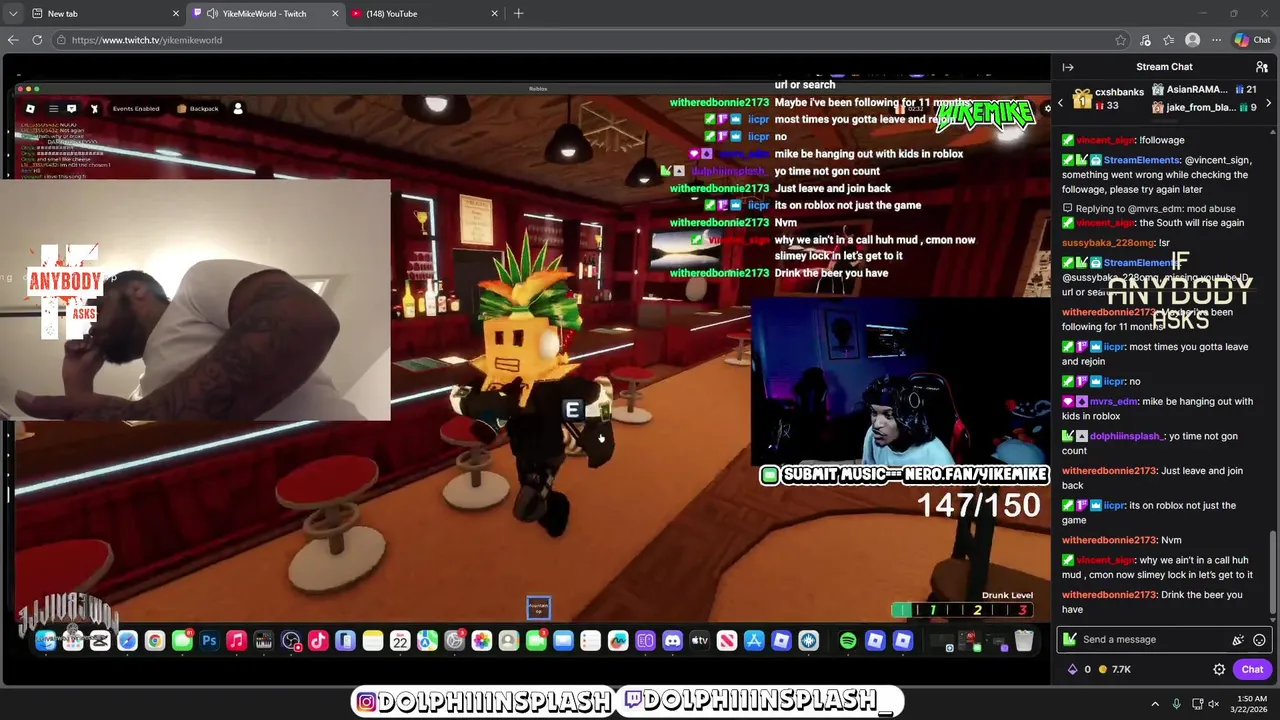Open the emote picker smiley icon

[1259, 640]
